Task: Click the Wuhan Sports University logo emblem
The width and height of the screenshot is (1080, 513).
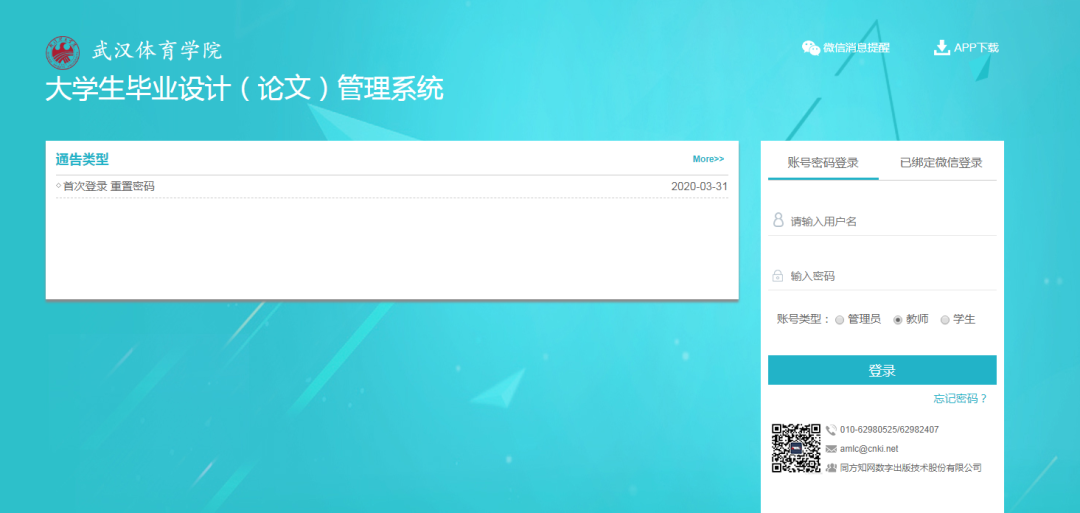Action: (x=62, y=51)
